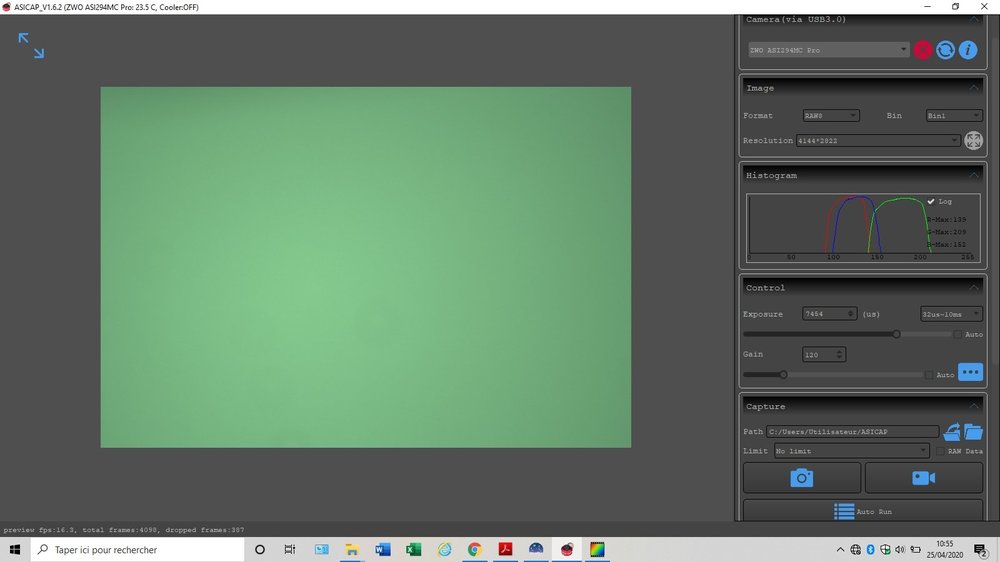Click the capture Path input field
This screenshot has width=1000, height=562.
(852, 432)
